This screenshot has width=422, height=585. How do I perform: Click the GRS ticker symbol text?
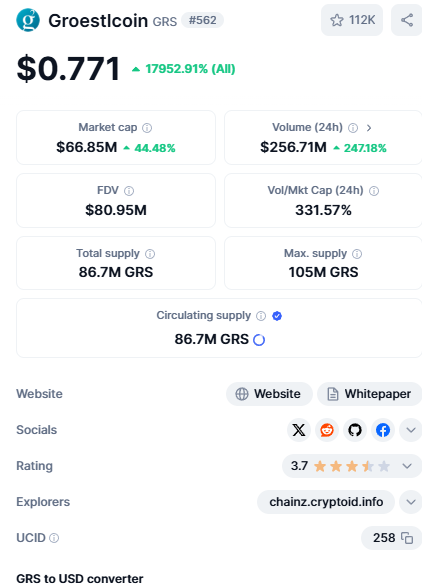pyautogui.click(x=165, y=22)
